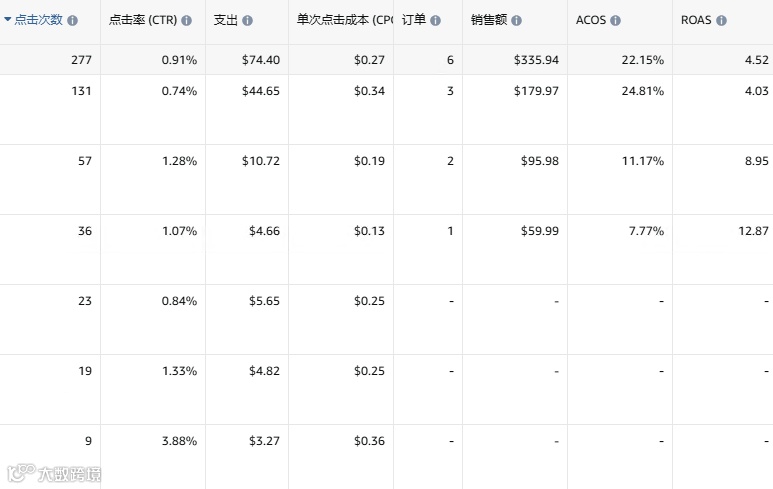
Task: Click the info icon next to 点击次数
Action: coord(74,20)
